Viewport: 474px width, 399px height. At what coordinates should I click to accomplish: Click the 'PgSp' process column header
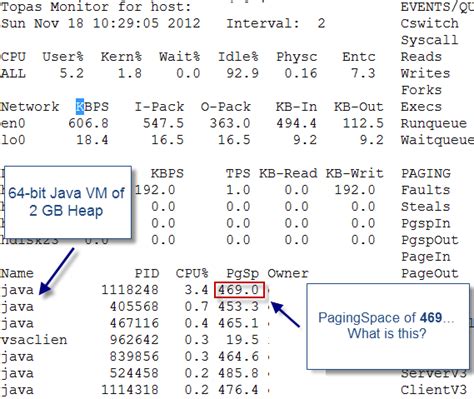pos(243,273)
